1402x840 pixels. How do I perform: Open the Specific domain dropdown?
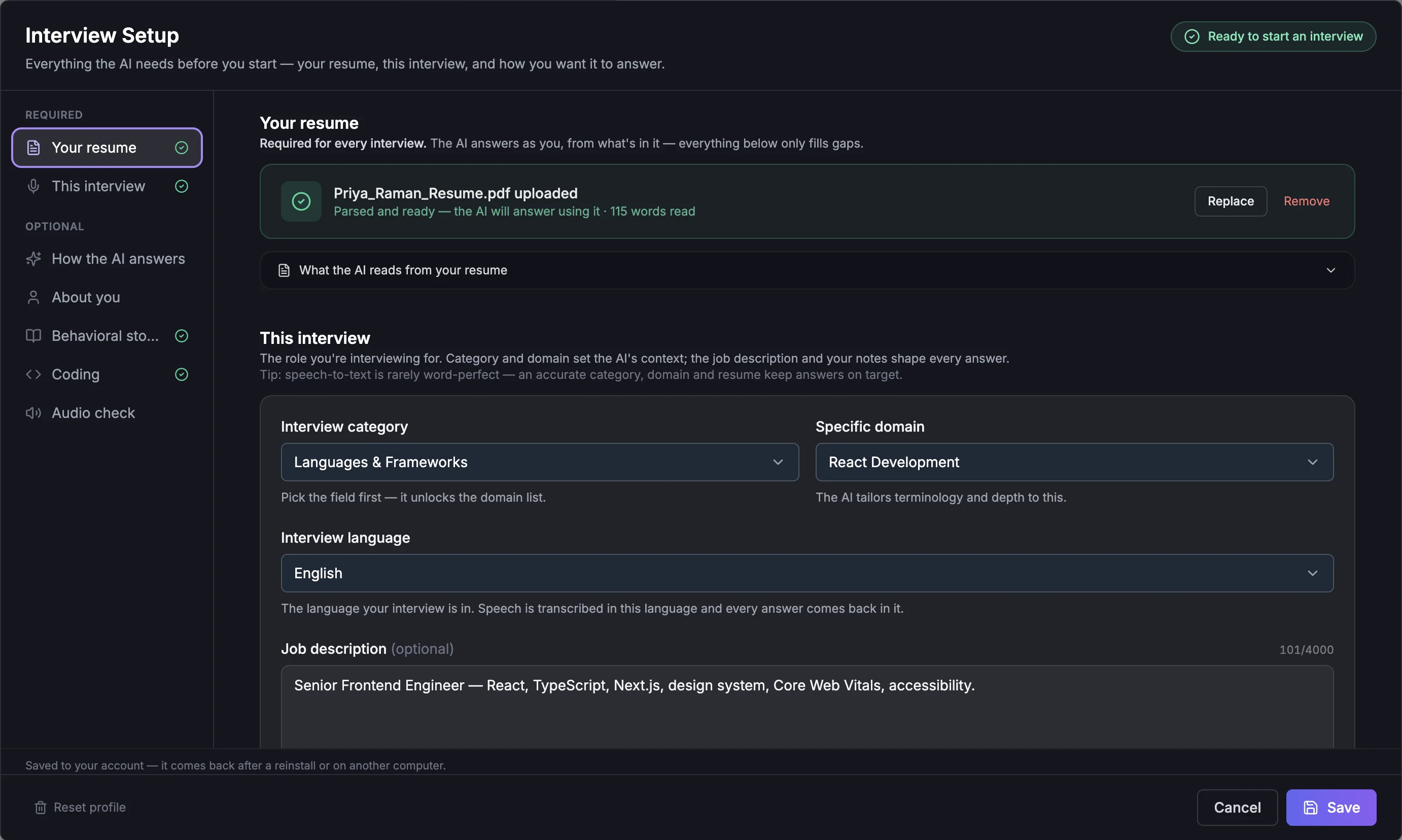pos(1074,462)
